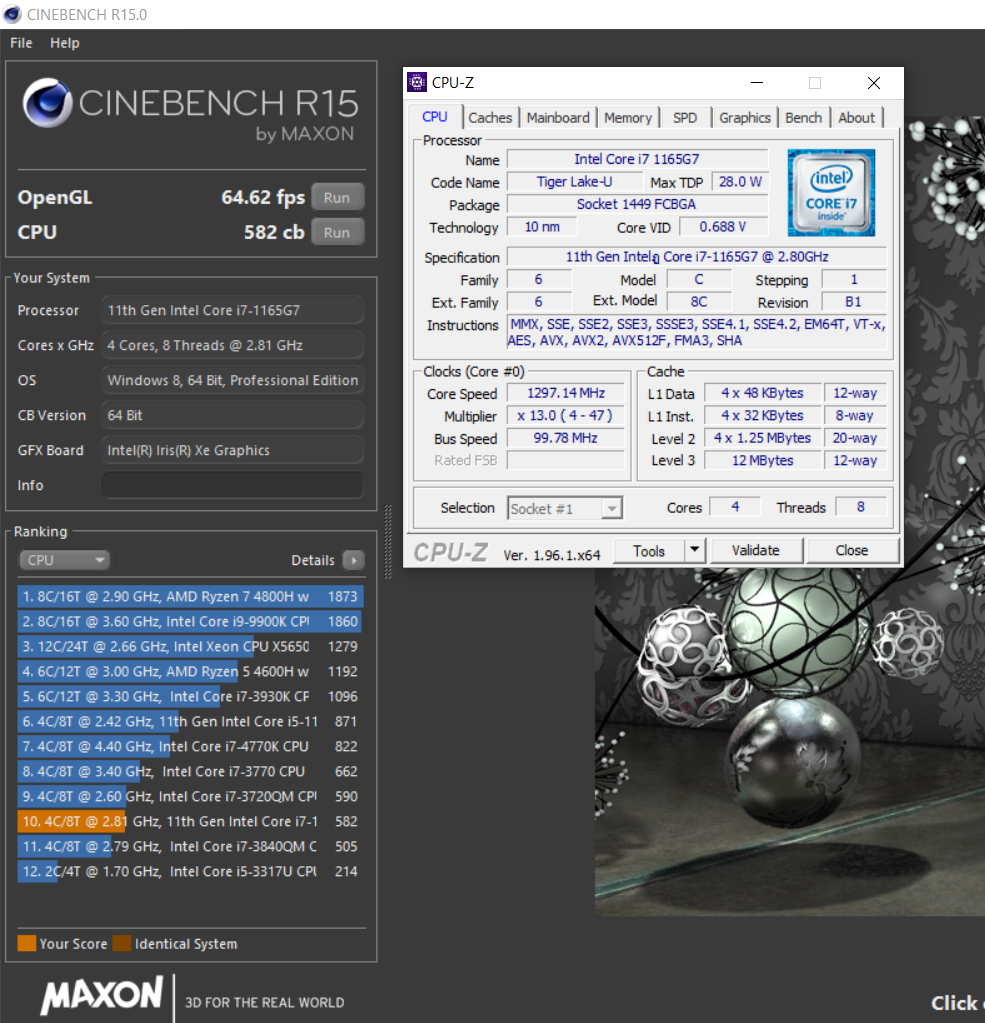Expand the Tools dropdown arrow in CPU-Z
Image resolution: width=985 pixels, height=1023 pixels.
pos(695,550)
